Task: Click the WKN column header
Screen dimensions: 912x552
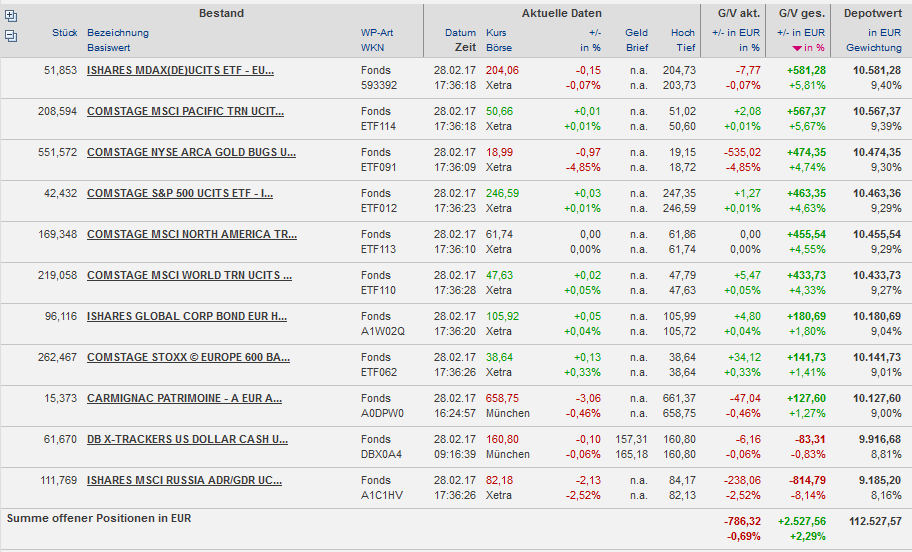Action: click(x=372, y=48)
